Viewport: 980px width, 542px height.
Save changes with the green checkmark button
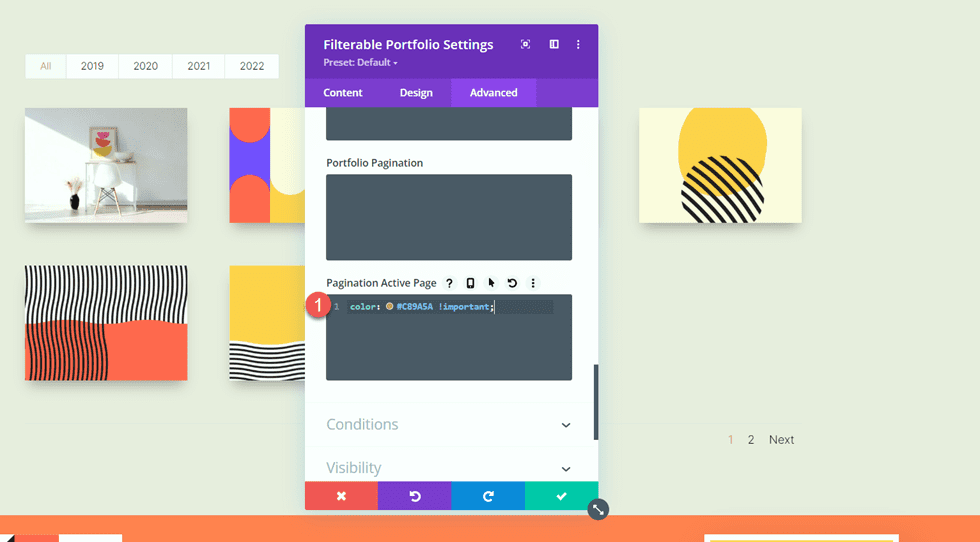[x=561, y=496]
